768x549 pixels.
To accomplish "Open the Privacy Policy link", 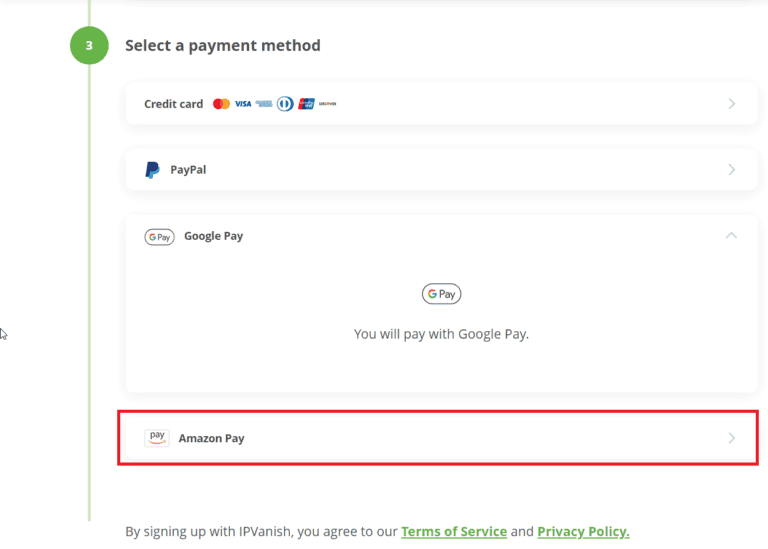I will point(583,531).
